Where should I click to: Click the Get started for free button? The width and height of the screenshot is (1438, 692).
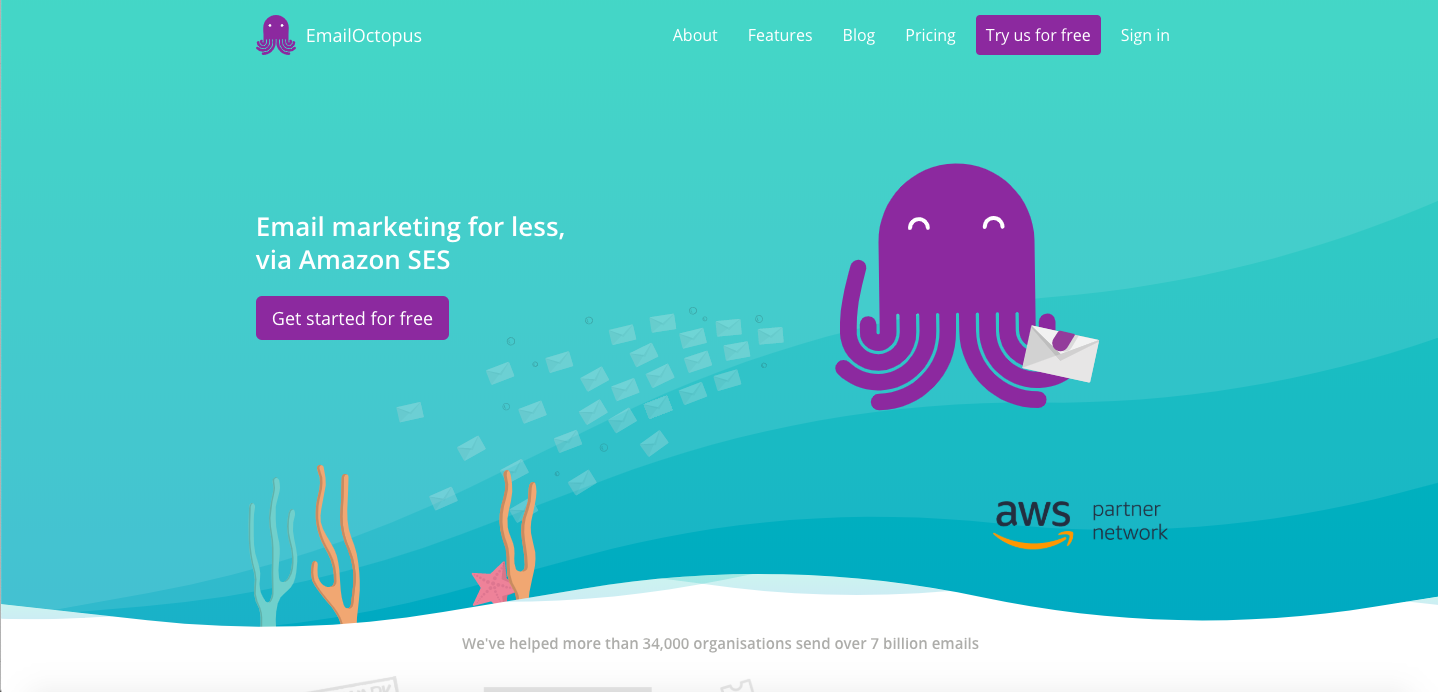[x=352, y=318]
